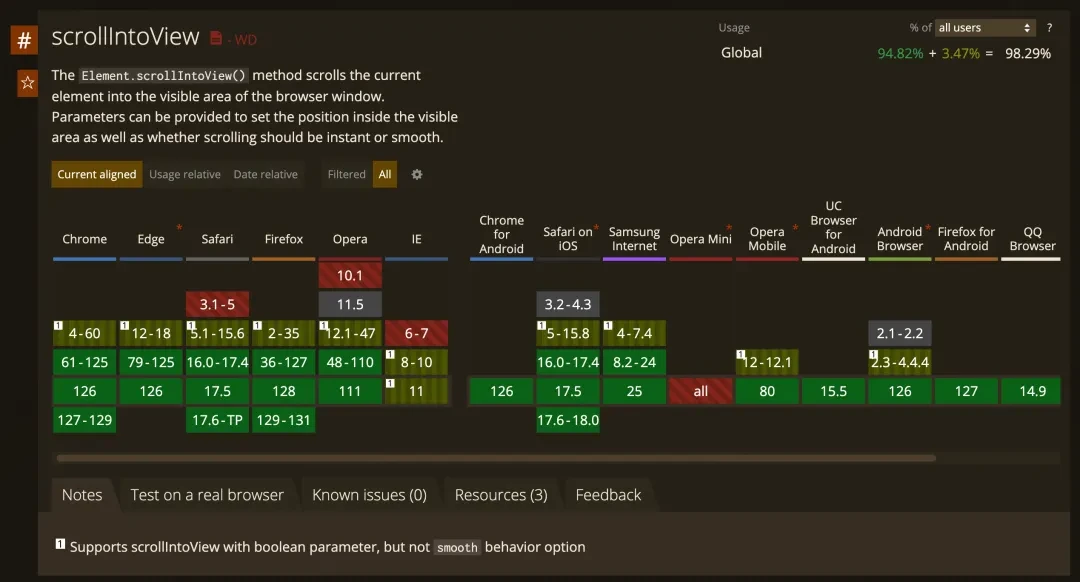Screen dimensions: 1080x582
Task: Select Firefox 2-35 cell
Action: [x=284, y=333]
